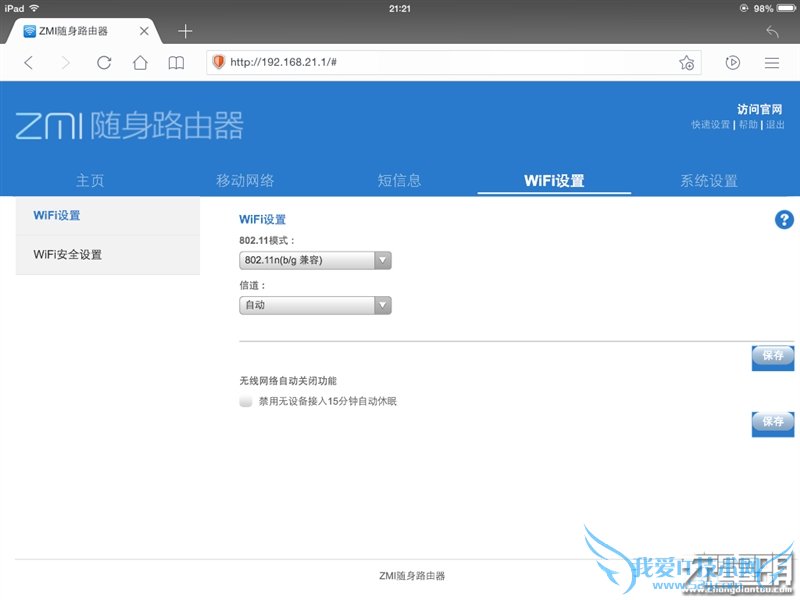
Task: Tap the browser back arrow
Action: click(28, 62)
